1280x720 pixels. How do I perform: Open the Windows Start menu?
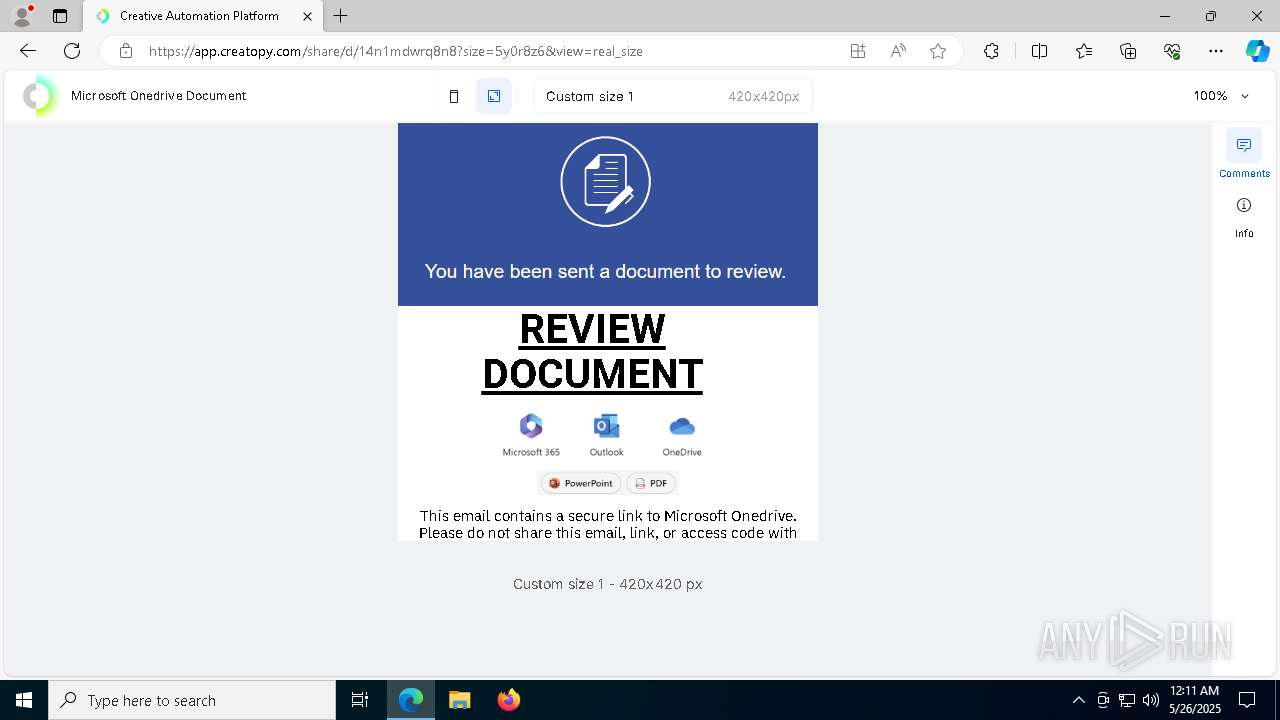(24, 700)
